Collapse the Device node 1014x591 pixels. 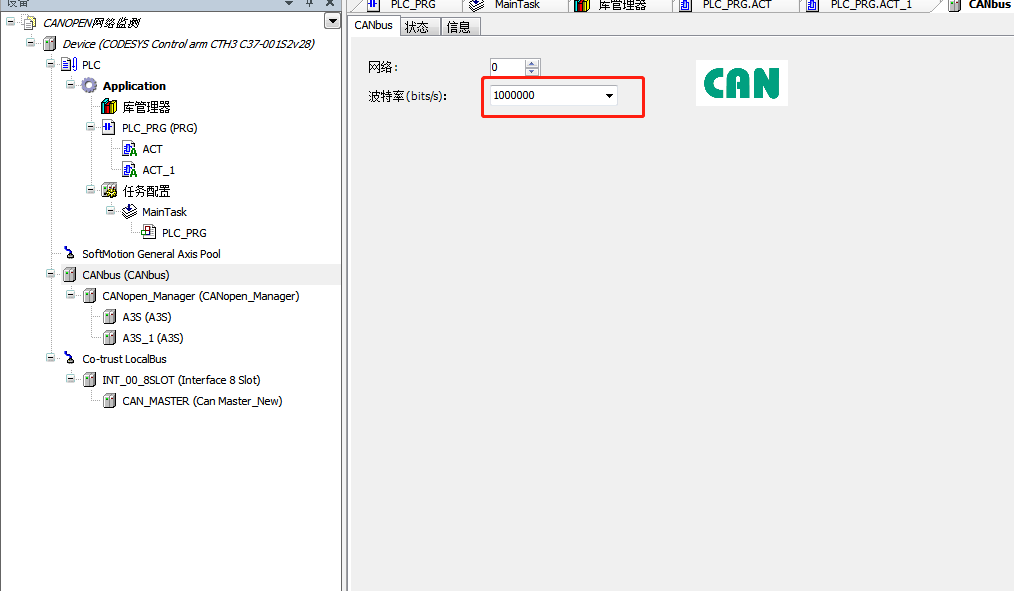30,43
